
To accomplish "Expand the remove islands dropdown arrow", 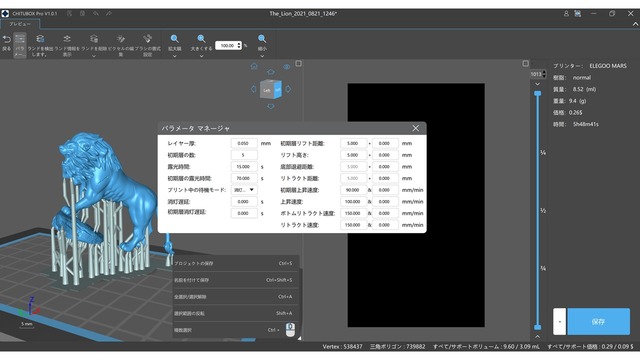I will click(94, 56).
